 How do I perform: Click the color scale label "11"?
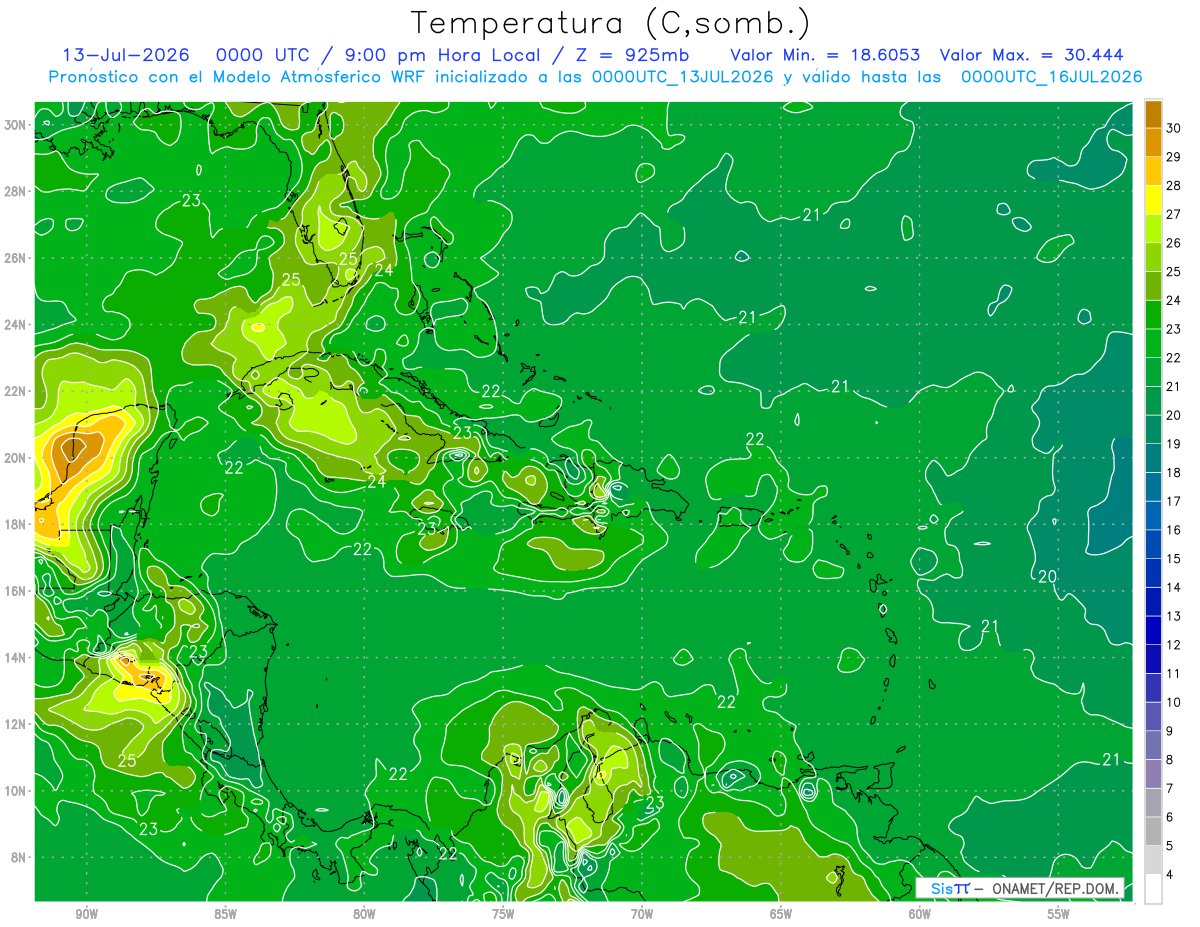click(x=1173, y=674)
